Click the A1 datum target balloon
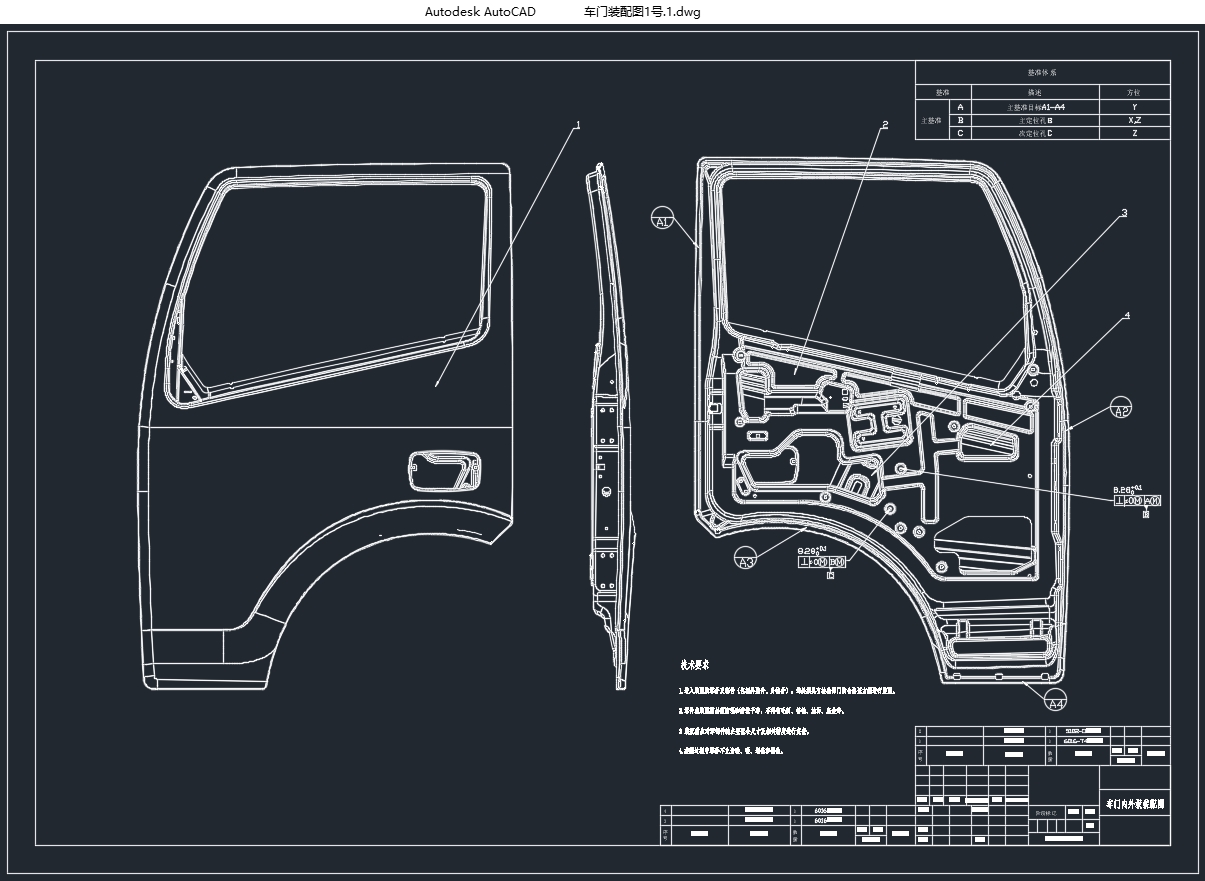 coord(663,219)
